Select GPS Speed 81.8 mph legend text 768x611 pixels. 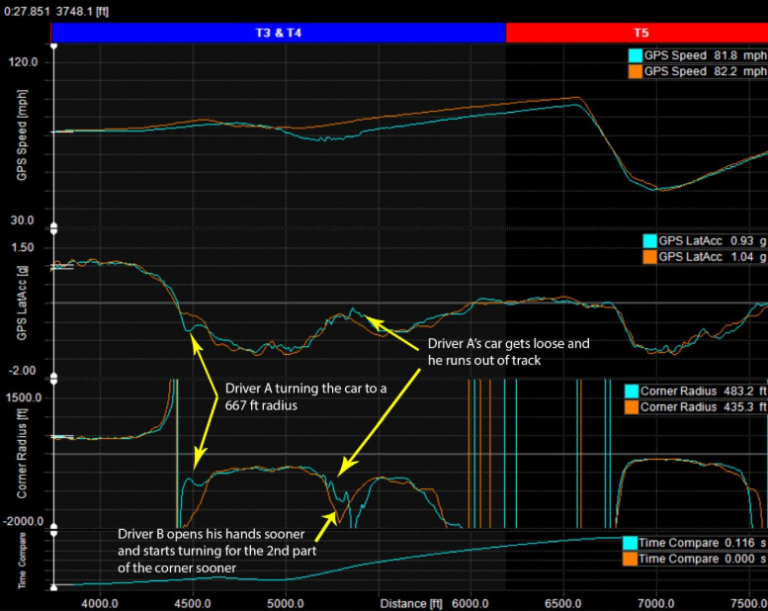(x=705, y=55)
